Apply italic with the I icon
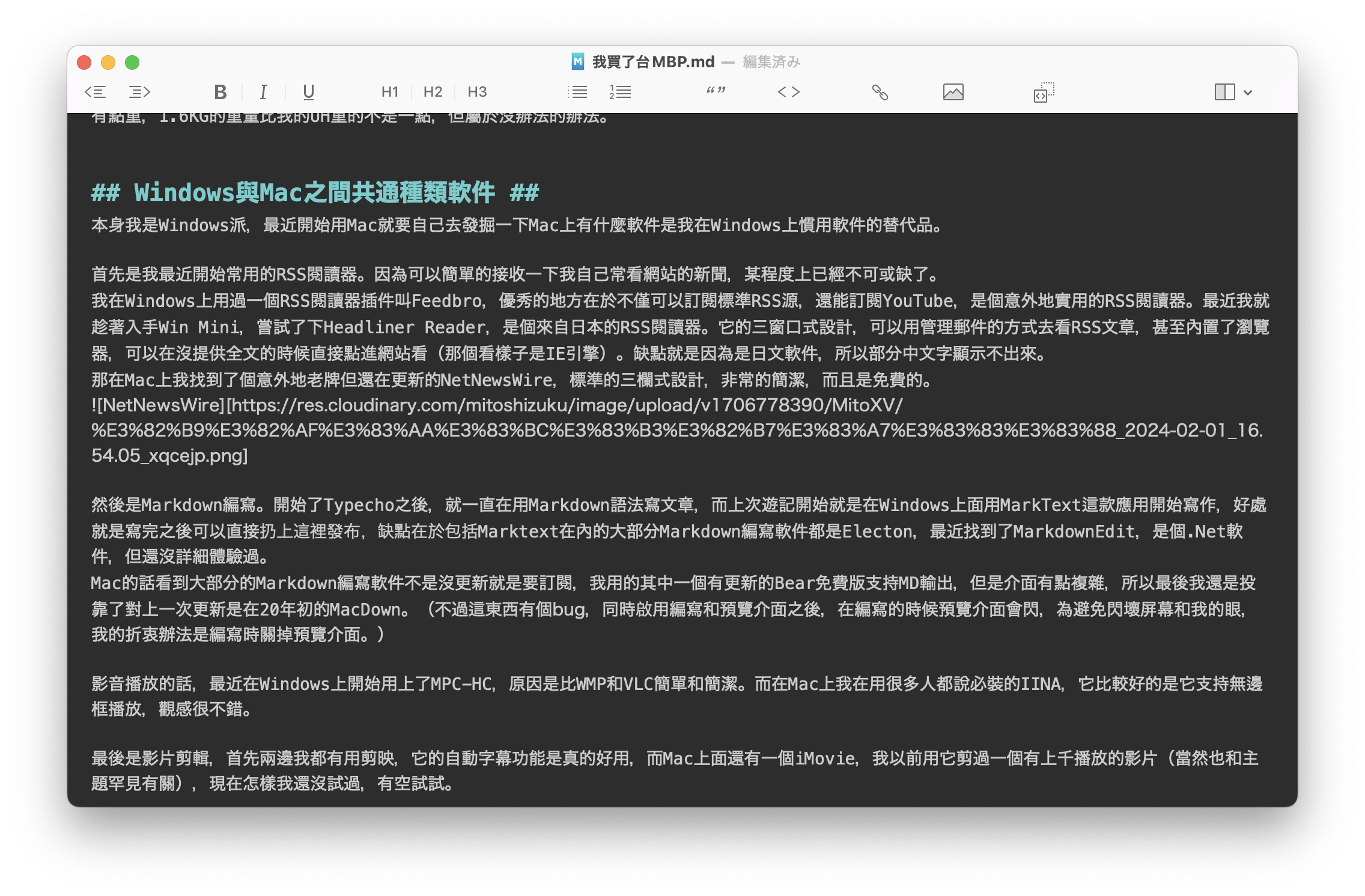The height and width of the screenshot is (896, 1365). 263,92
